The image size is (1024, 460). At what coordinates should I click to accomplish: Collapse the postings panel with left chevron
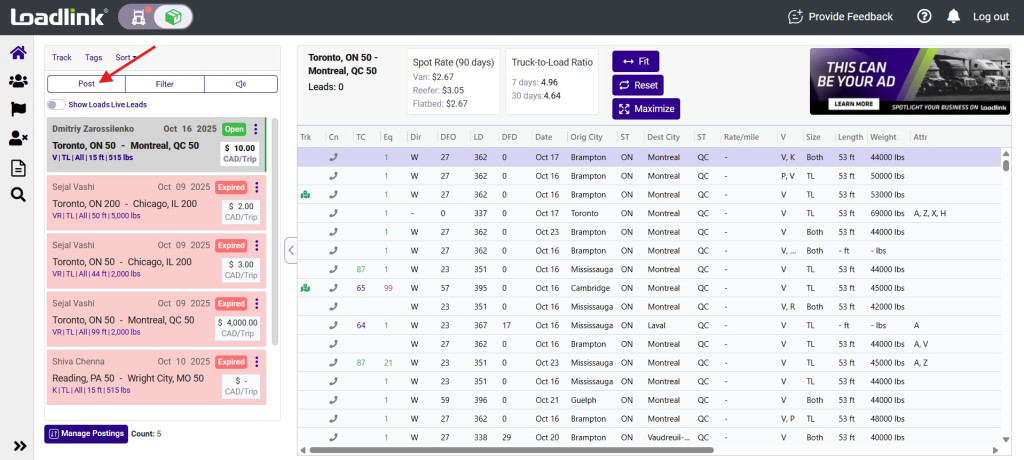point(291,250)
